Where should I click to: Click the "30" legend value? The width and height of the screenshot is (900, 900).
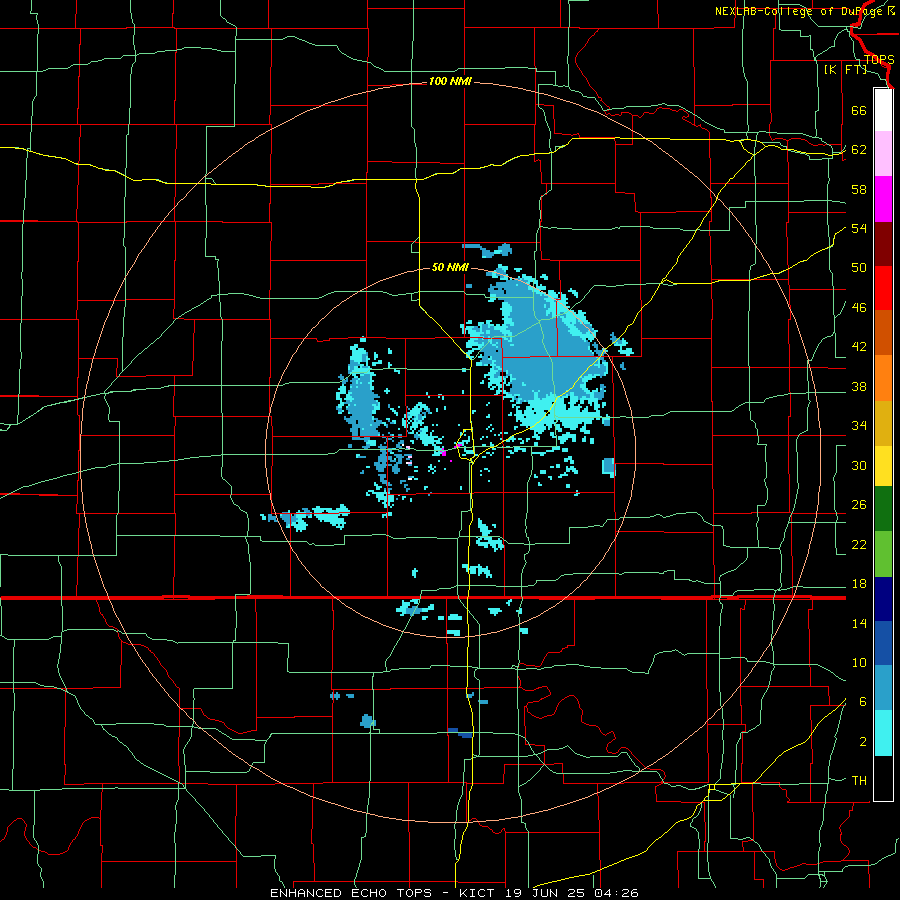tap(859, 465)
